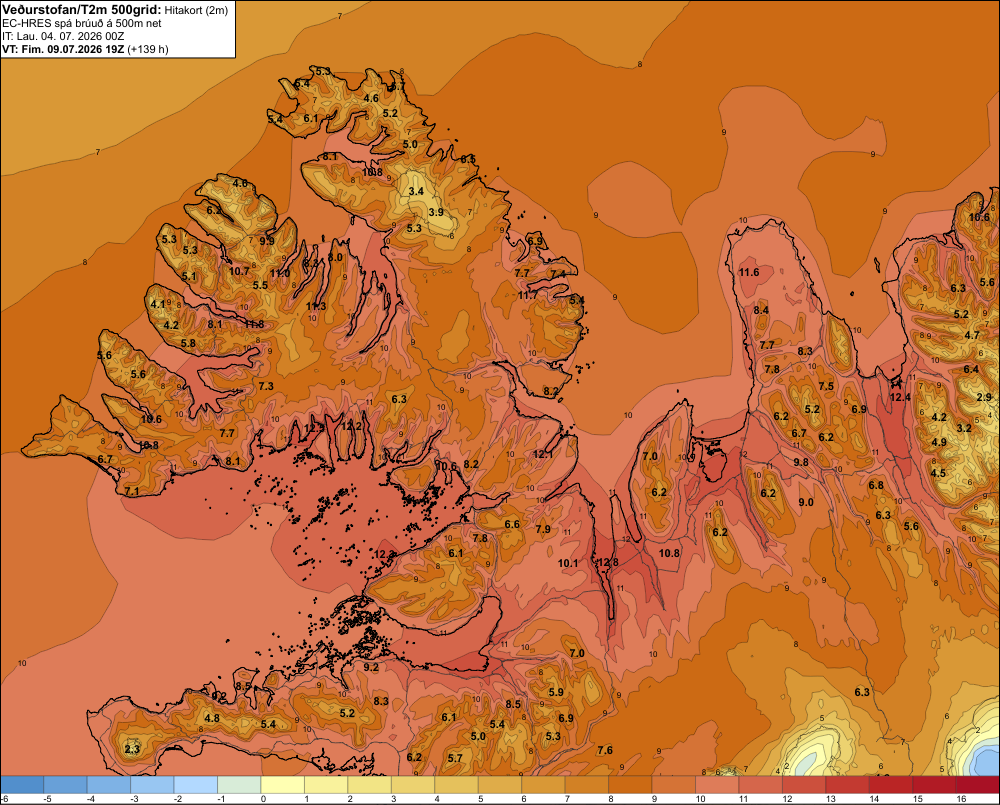Select the 10 to 11 salmon legend swatch
The width and height of the screenshot is (1000, 805).
[717, 785]
